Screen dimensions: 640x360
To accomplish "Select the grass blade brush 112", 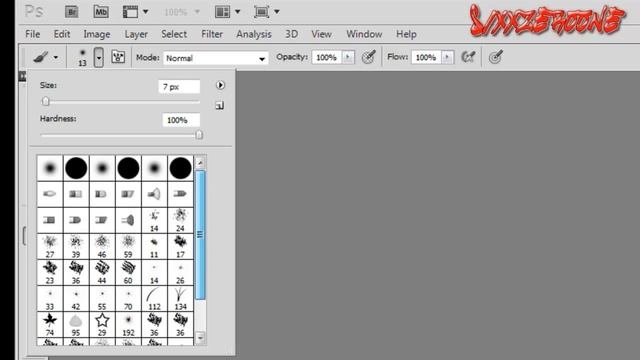I will 154,299.
